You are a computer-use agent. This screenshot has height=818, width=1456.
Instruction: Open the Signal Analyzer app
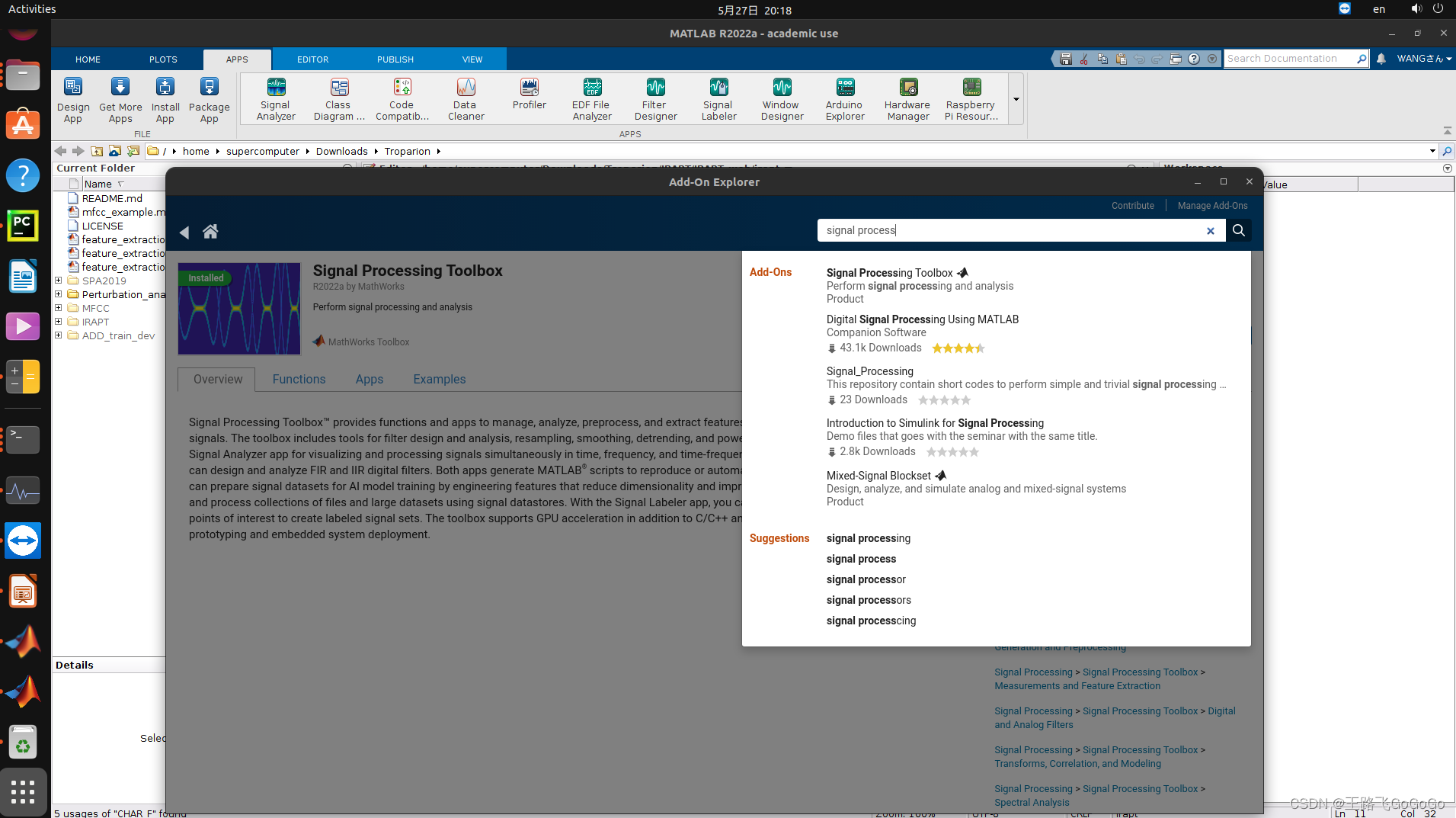(276, 98)
